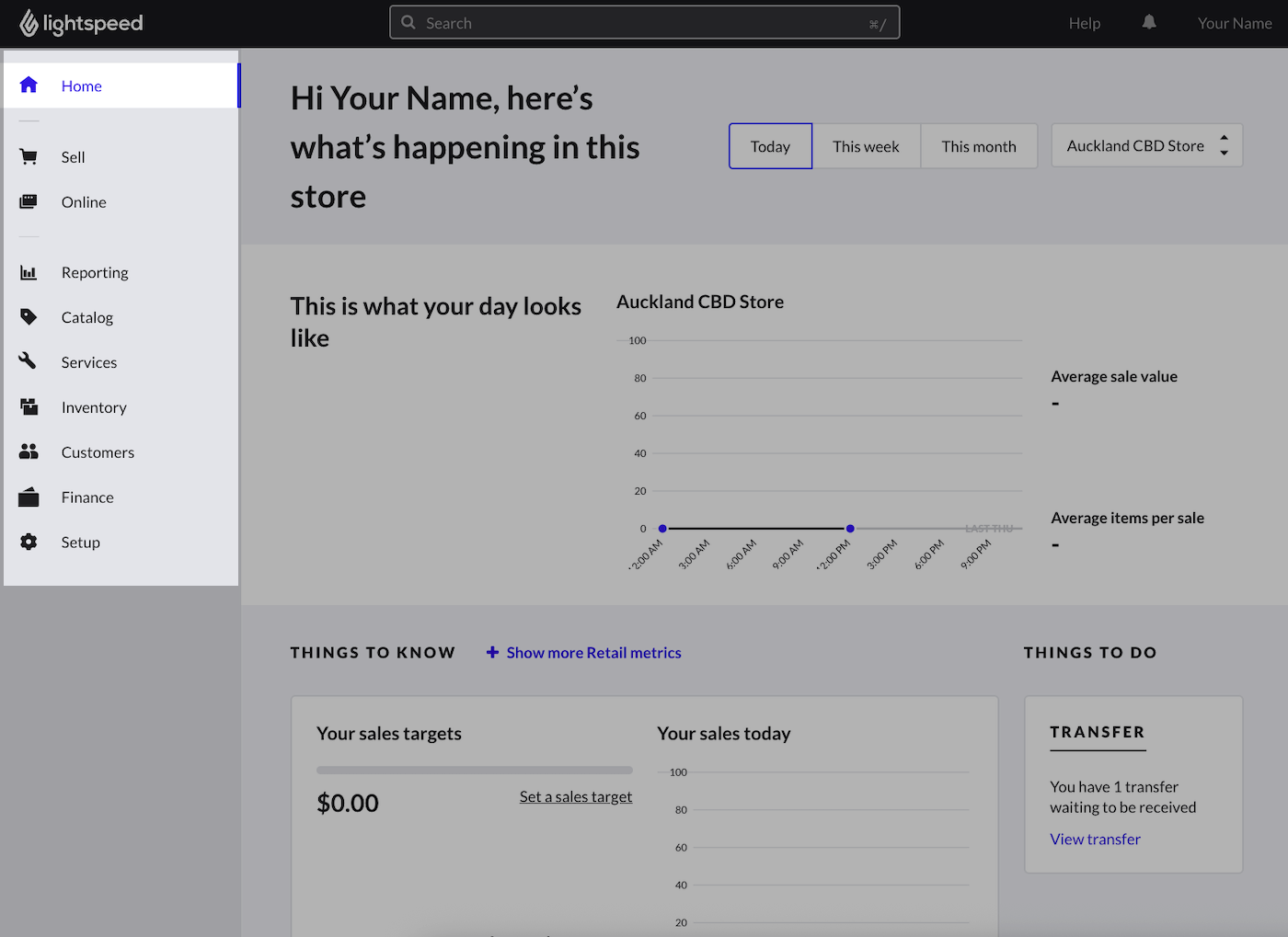Enable the This month view
This screenshot has width=1288, height=937.
pos(978,145)
